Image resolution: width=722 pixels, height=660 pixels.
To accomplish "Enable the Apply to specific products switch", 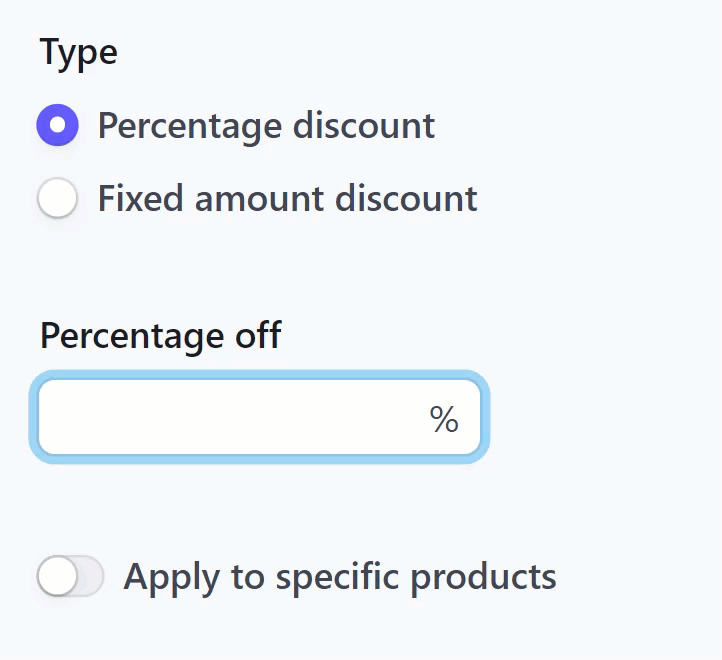I will (x=70, y=577).
